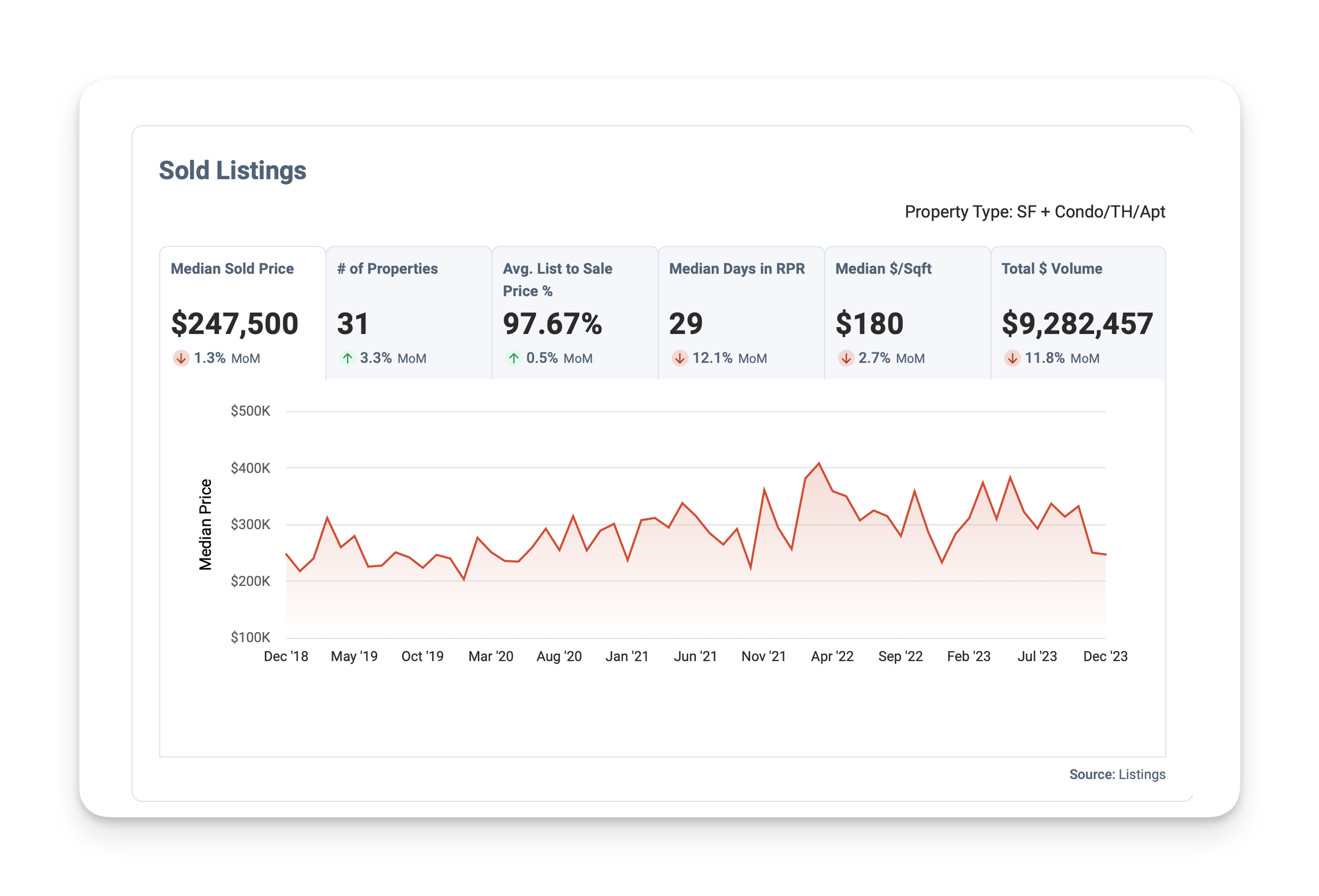The image size is (1319, 896).
Task: Click the $100K y-axis label
Action: pos(250,637)
